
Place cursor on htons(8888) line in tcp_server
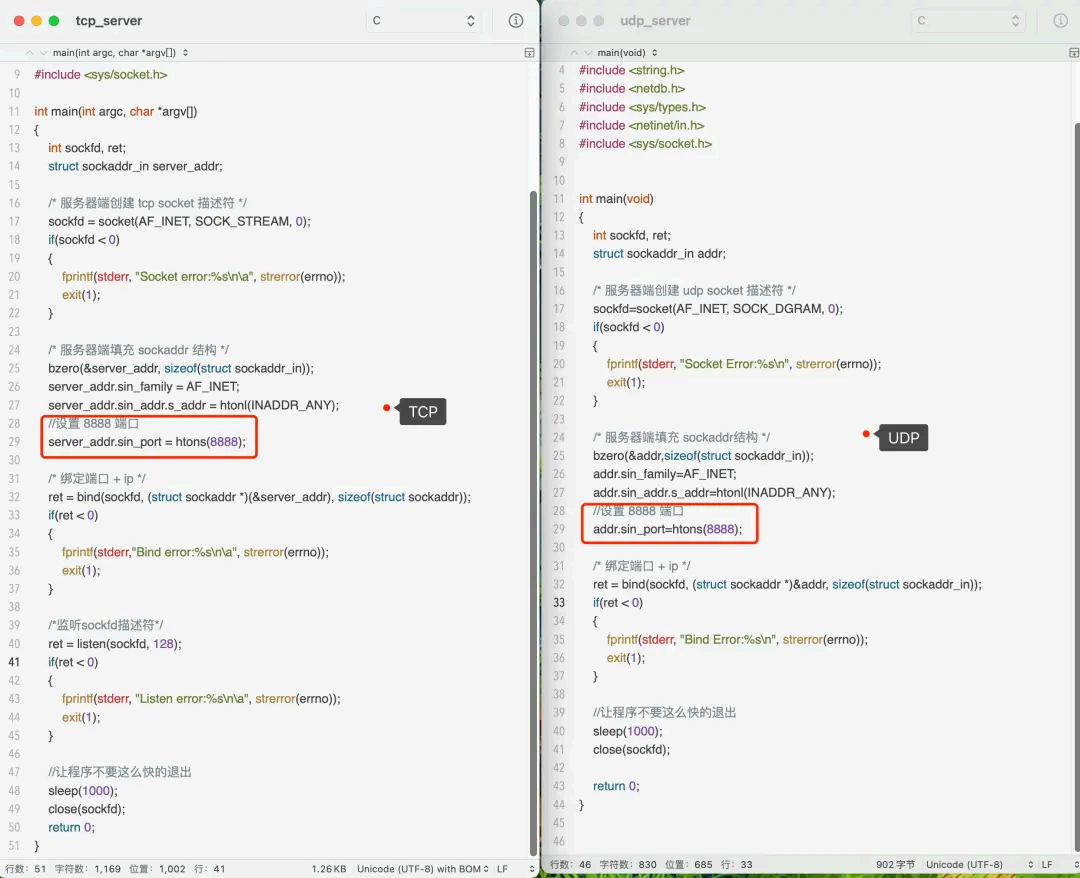coord(146,441)
